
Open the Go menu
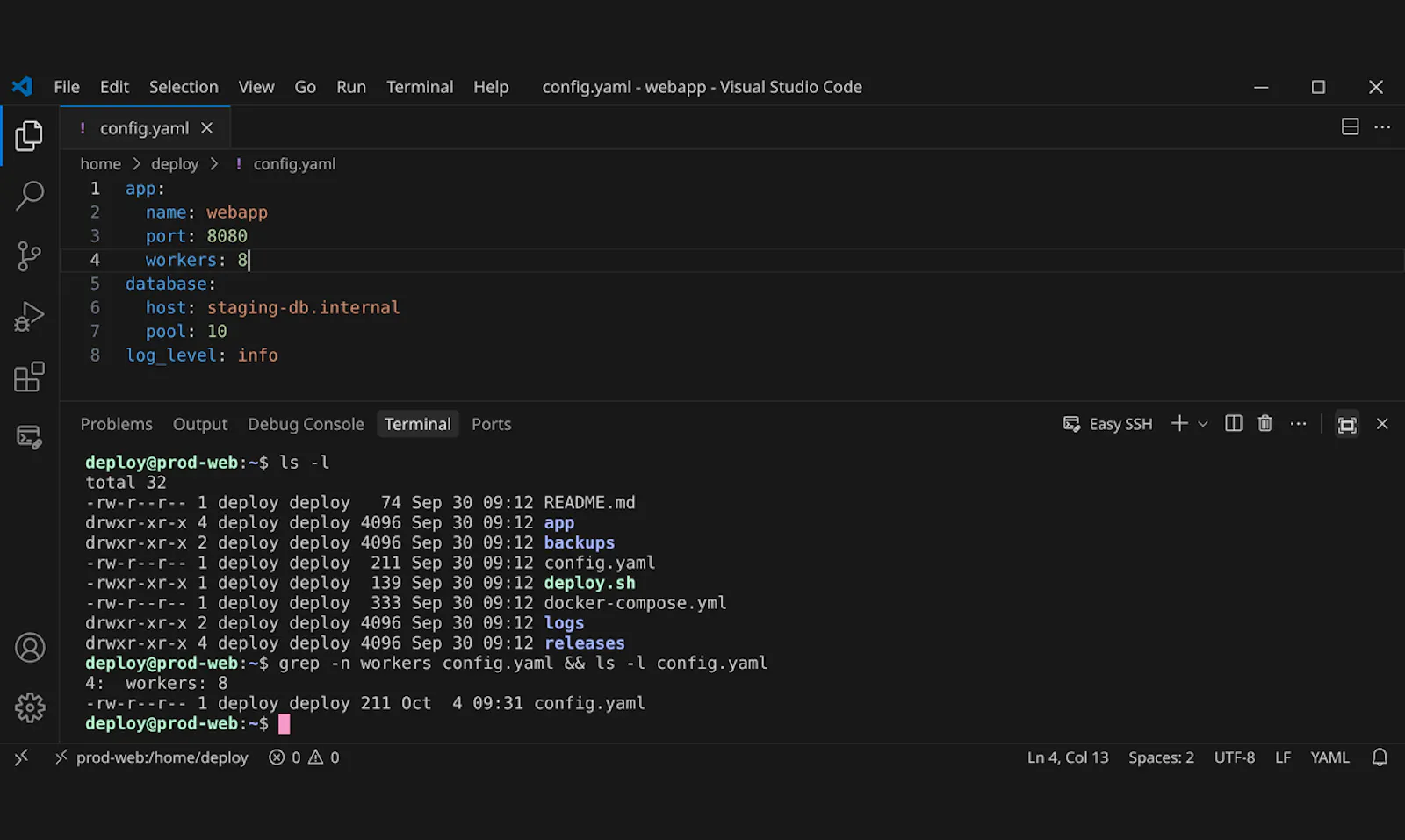point(305,87)
